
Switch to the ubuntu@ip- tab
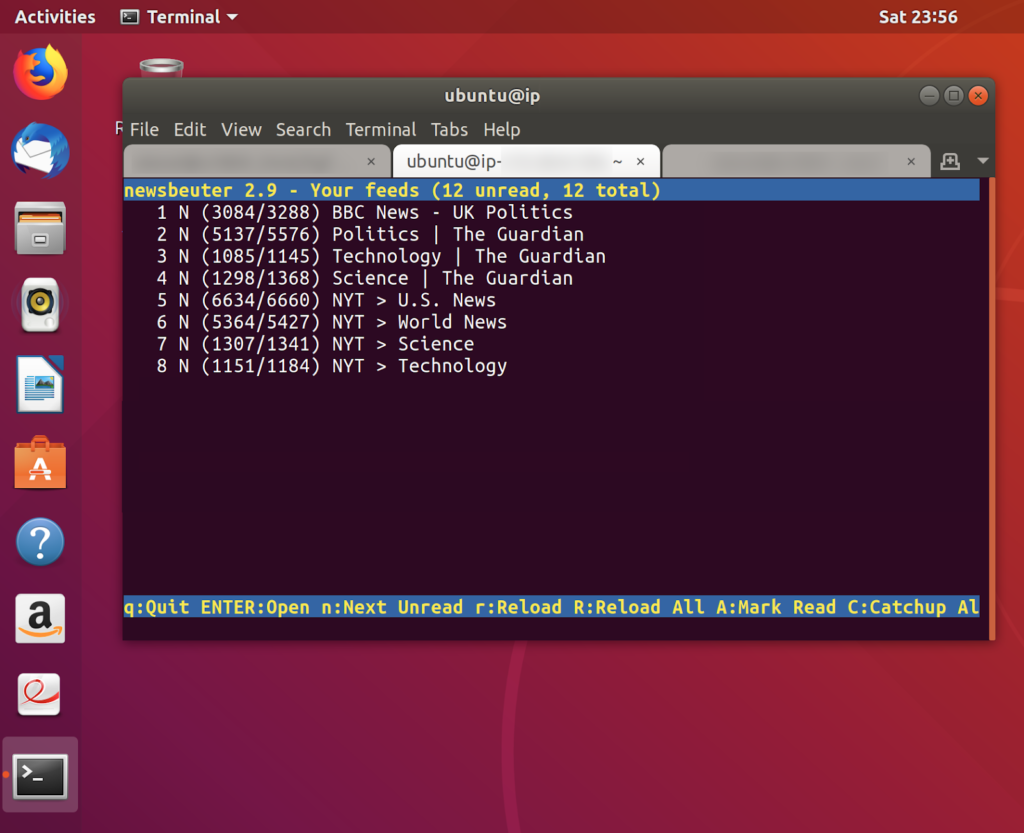(x=510, y=161)
